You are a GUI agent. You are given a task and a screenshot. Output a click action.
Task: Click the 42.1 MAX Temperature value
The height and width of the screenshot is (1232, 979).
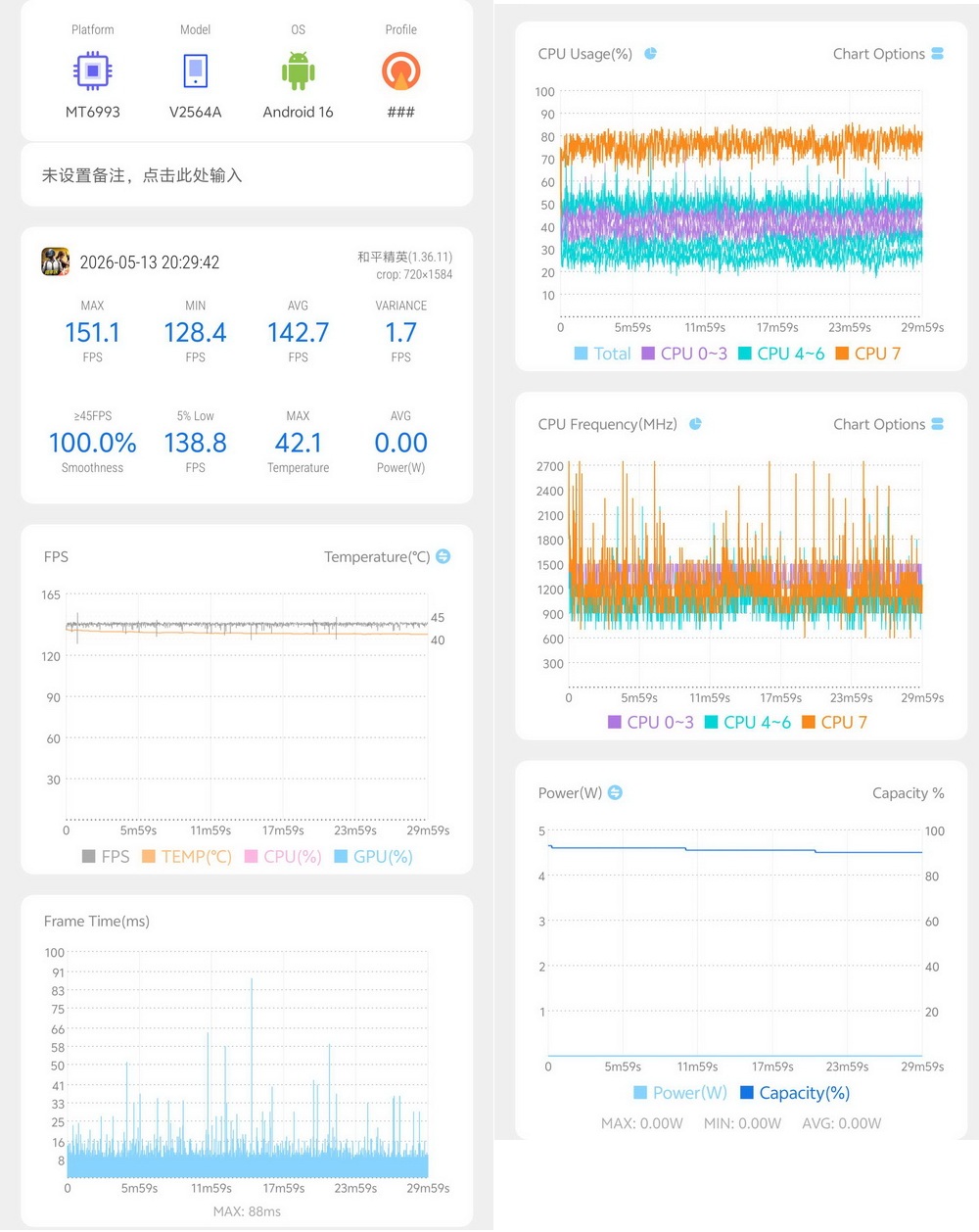point(298,443)
